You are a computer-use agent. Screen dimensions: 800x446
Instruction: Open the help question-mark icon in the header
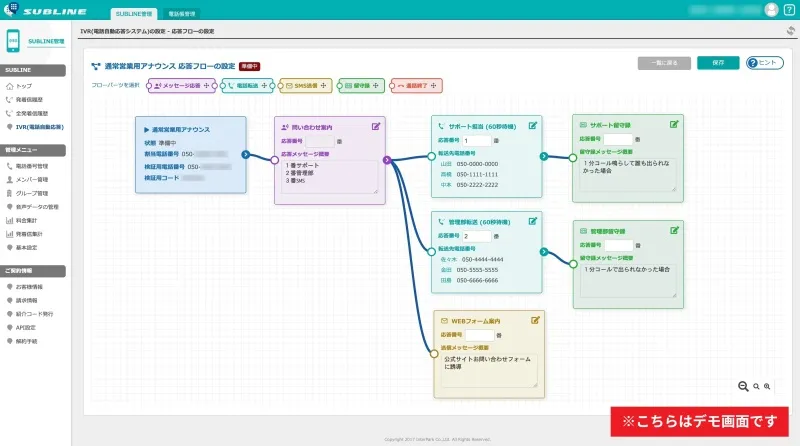[789, 10]
